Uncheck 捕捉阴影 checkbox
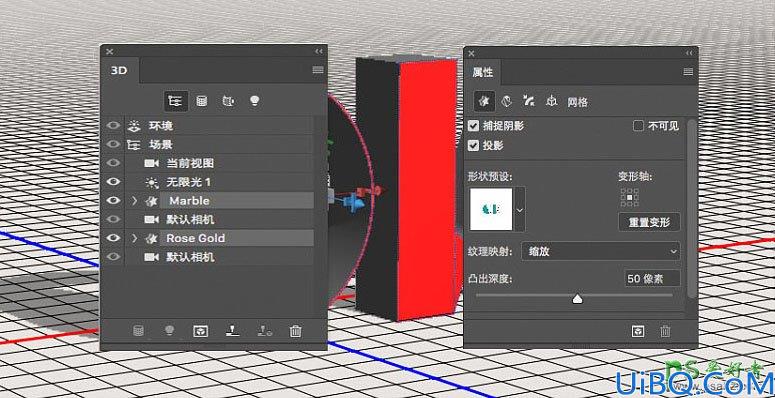 [x=473, y=126]
